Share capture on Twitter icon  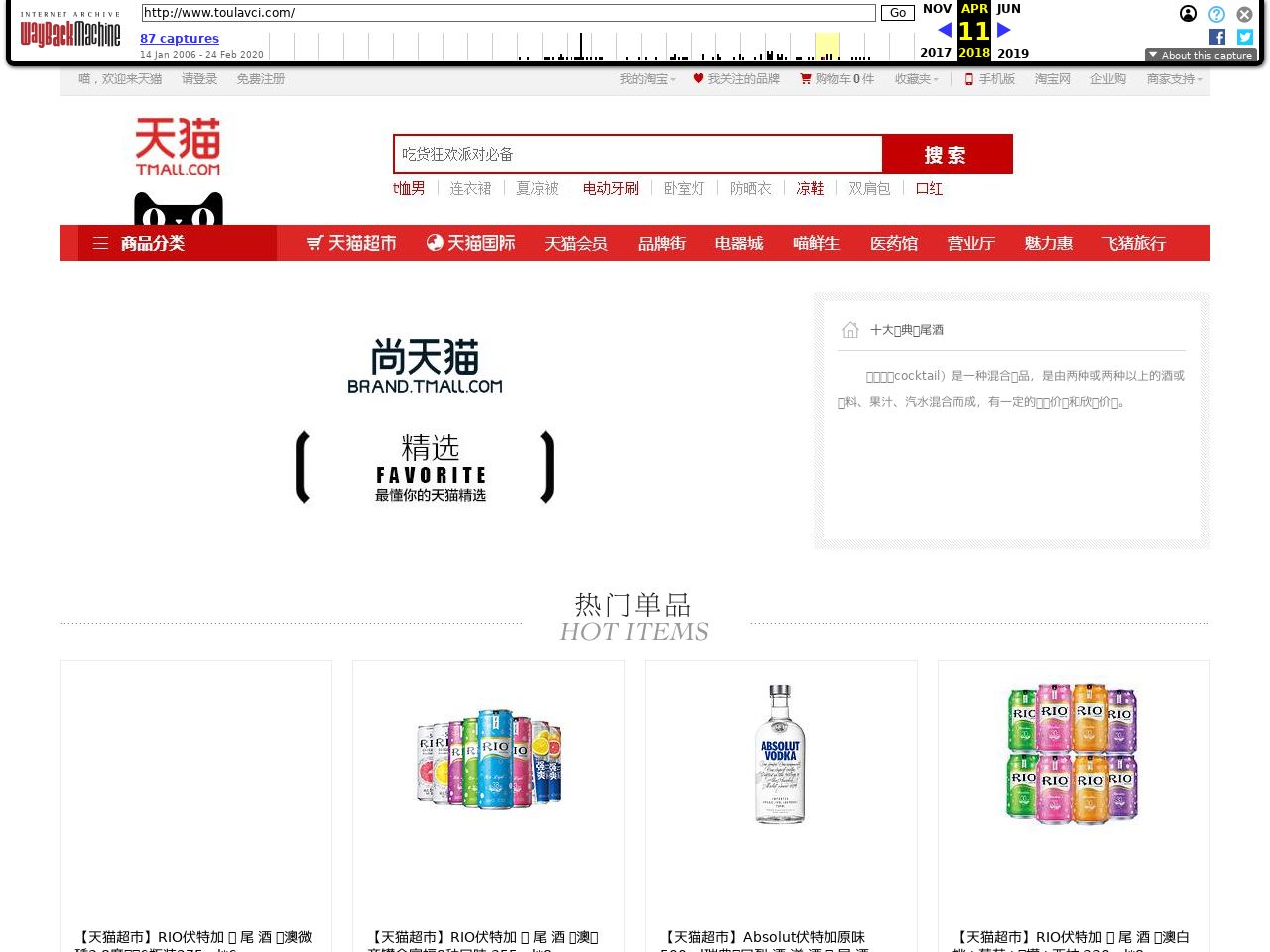coord(1244,37)
